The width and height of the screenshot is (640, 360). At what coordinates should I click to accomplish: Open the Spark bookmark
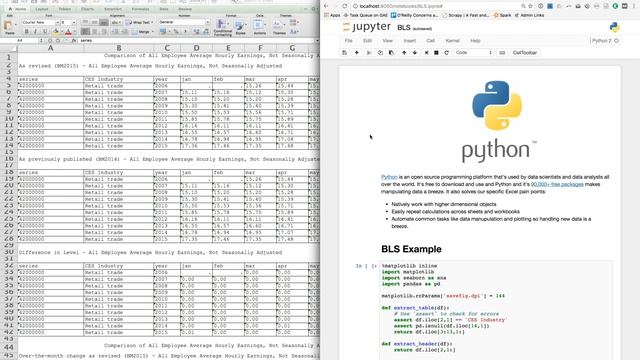pyautogui.click(x=502, y=15)
